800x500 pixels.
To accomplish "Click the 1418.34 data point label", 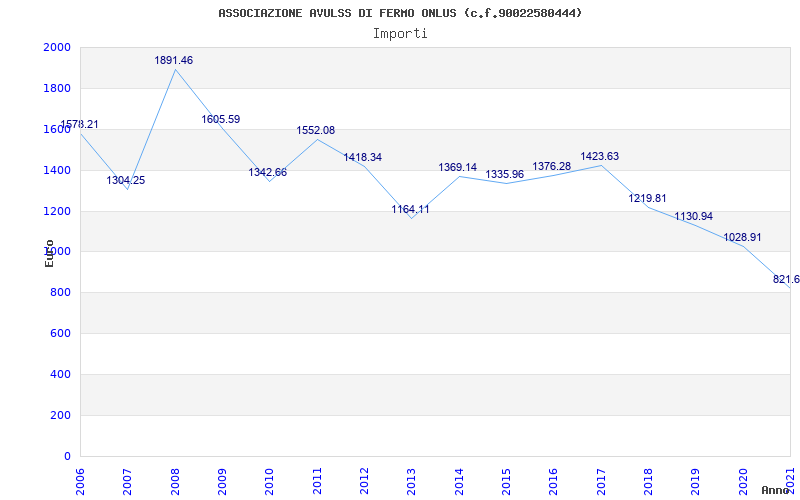I will click(x=363, y=157).
